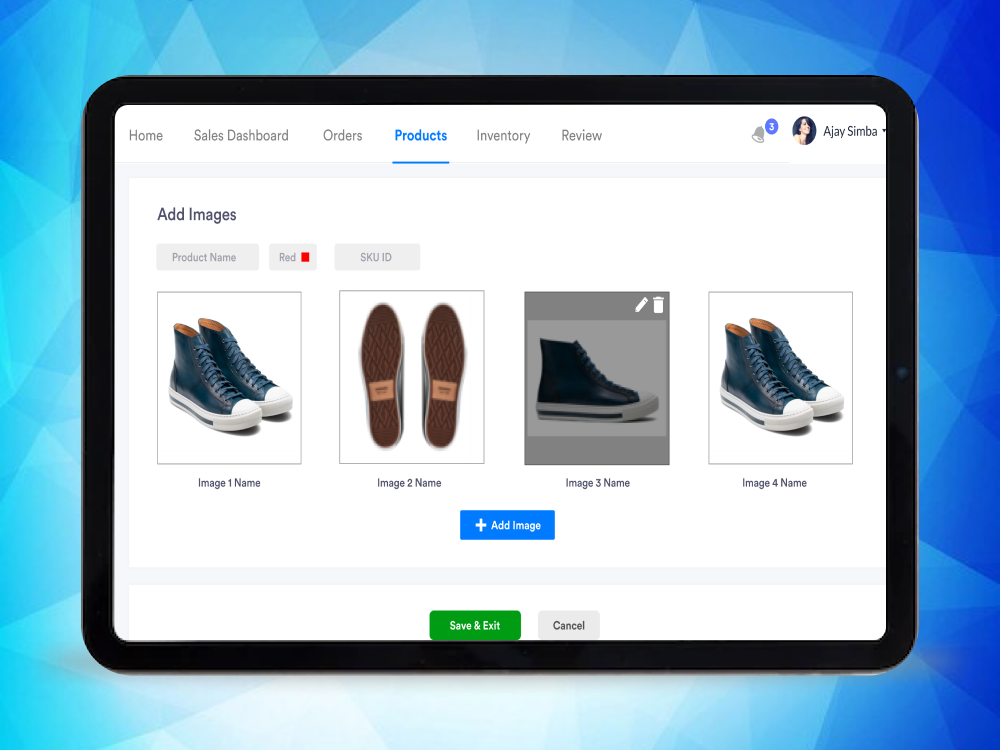This screenshot has width=1000, height=750.
Task: Click the Product Name field
Action: (207, 257)
